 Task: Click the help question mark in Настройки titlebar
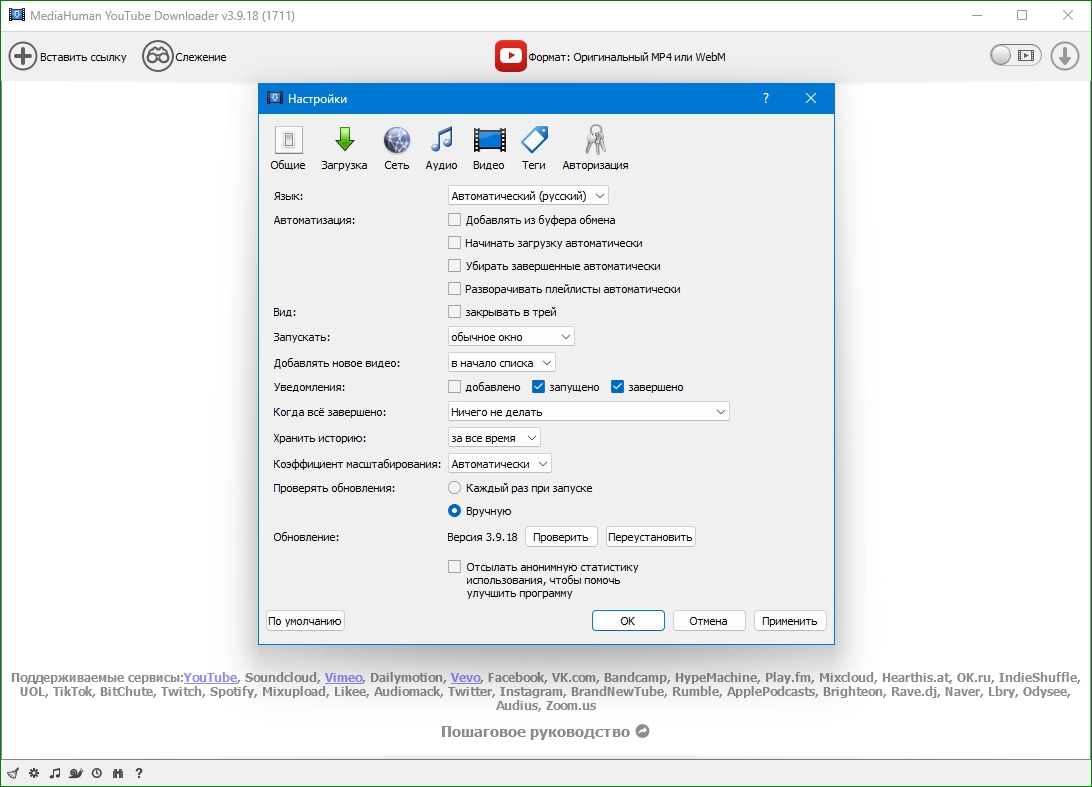click(x=765, y=98)
